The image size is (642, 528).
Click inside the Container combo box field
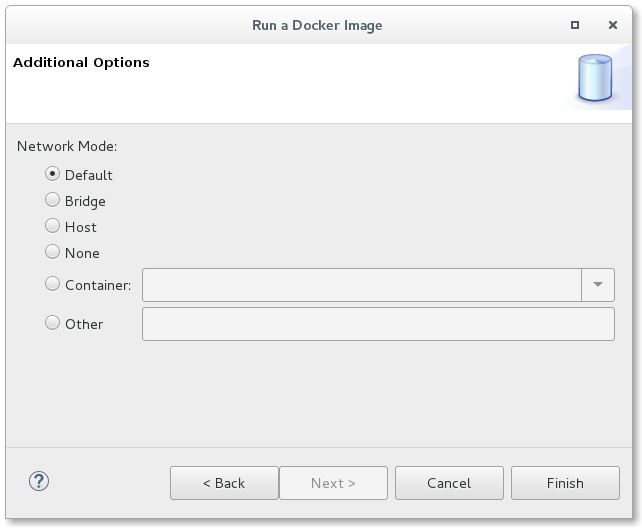[361, 284]
